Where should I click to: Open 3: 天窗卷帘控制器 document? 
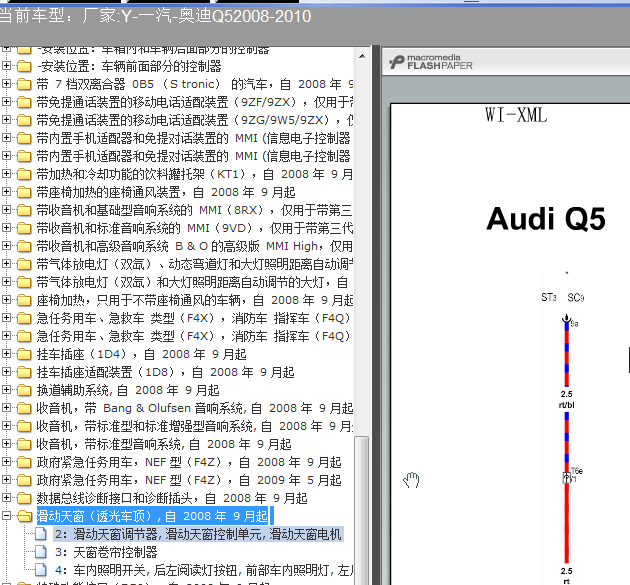click(x=106, y=552)
